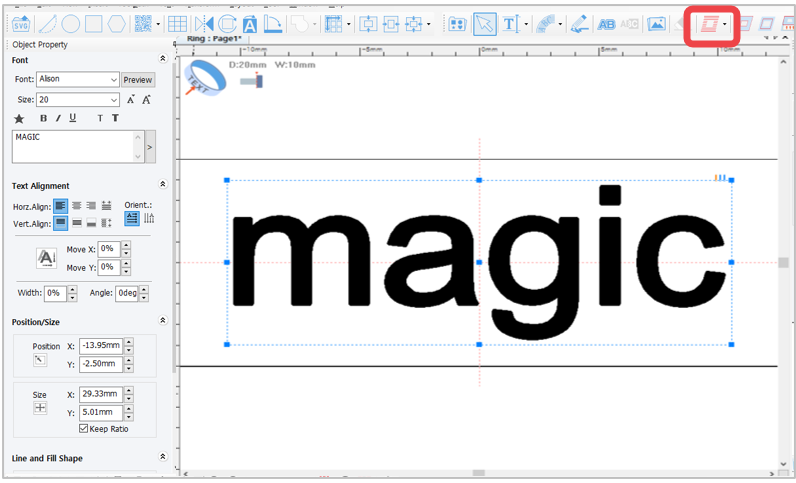Click the text rotate 'A' icon
Viewport: 796px width, 483px height.
tap(250, 24)
